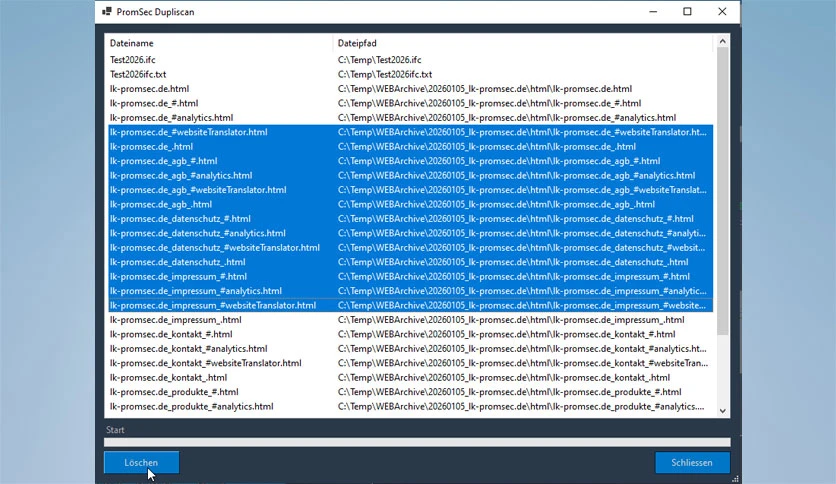
Task: Sort by the Dateiname column header
Action: (x=220, y=43)
